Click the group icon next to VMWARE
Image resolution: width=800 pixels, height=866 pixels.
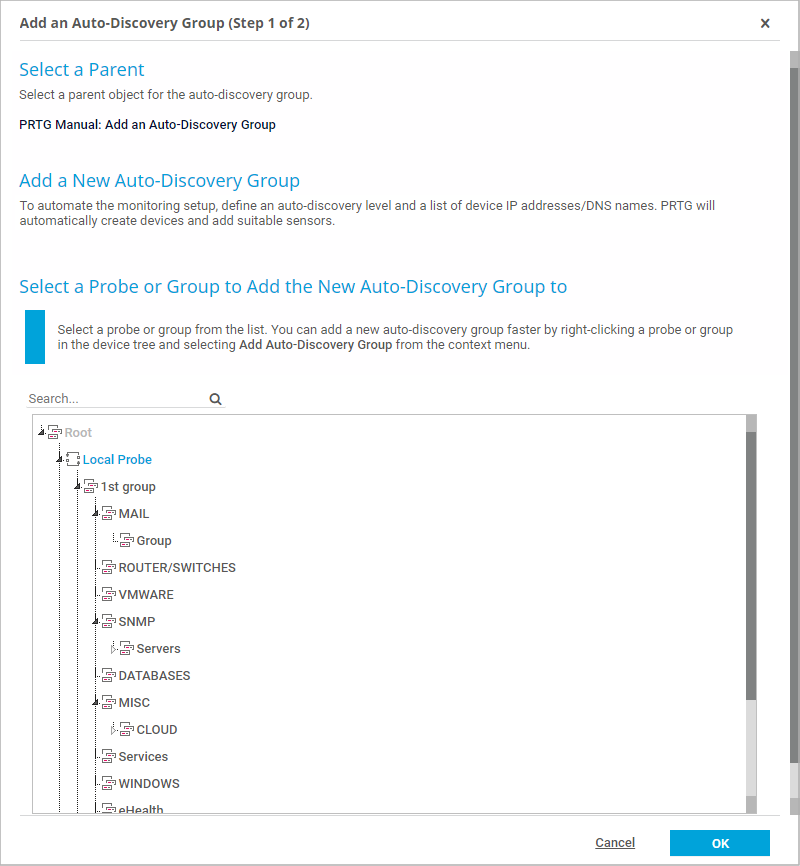109,595
